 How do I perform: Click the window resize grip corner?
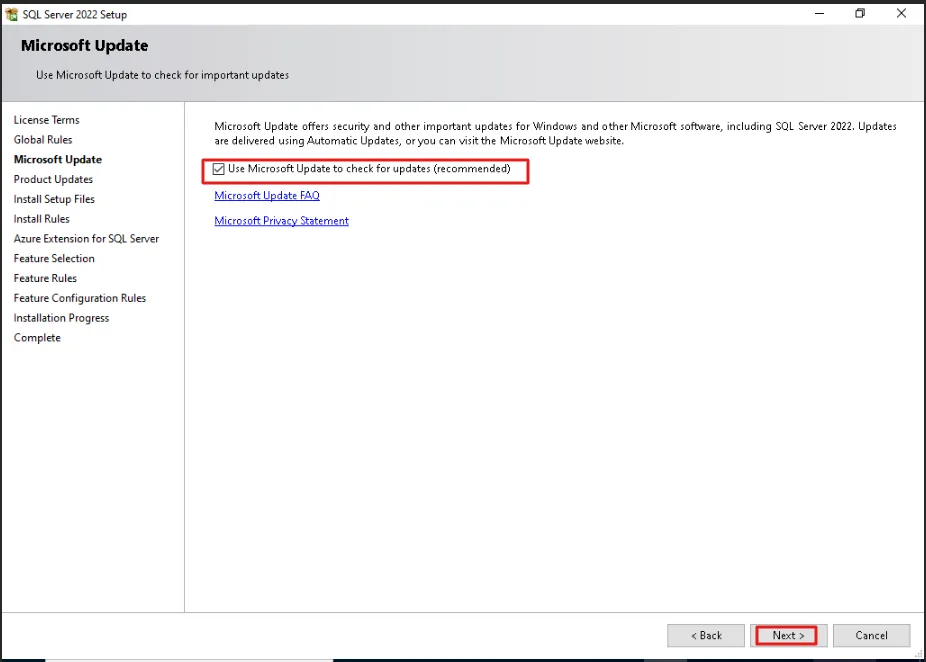coord(919,653)
